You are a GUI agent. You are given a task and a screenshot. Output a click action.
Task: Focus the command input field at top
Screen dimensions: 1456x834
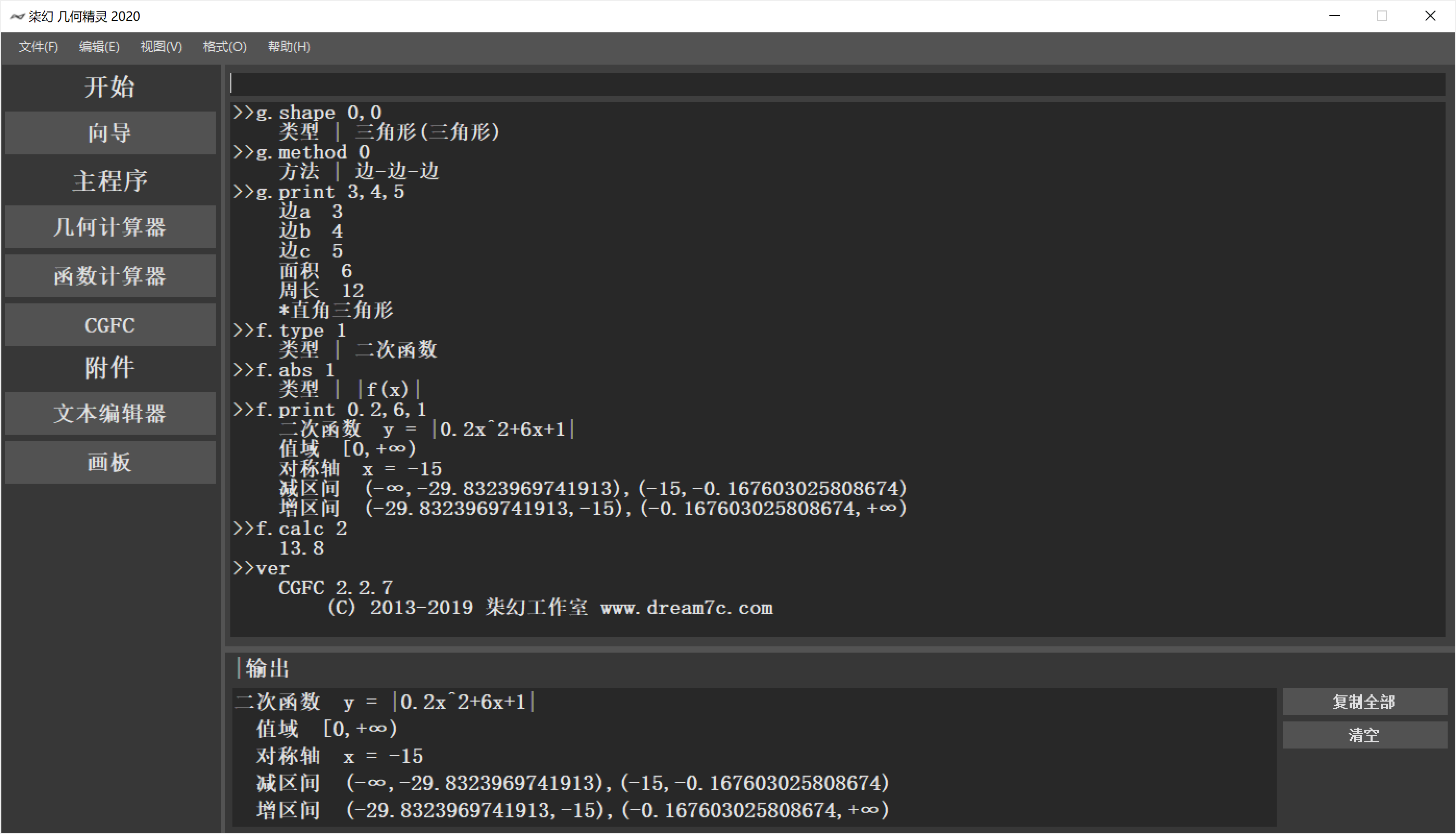[x=837, y=83]
